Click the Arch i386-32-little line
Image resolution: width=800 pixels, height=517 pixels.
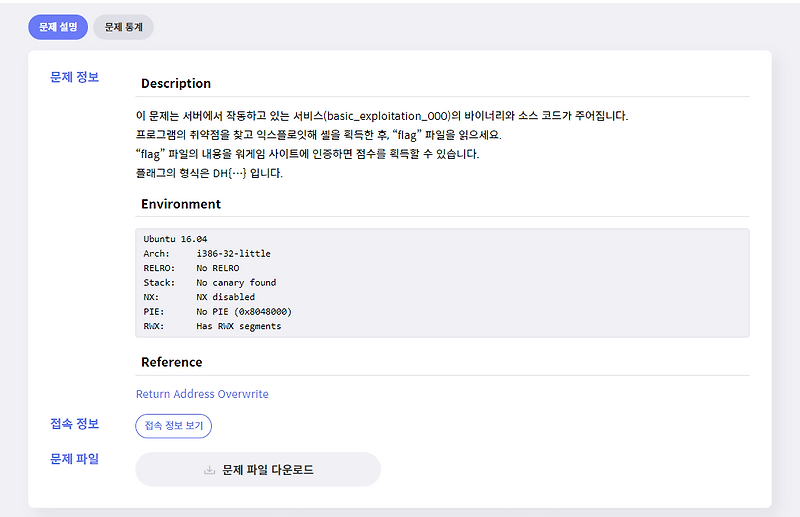207,254
